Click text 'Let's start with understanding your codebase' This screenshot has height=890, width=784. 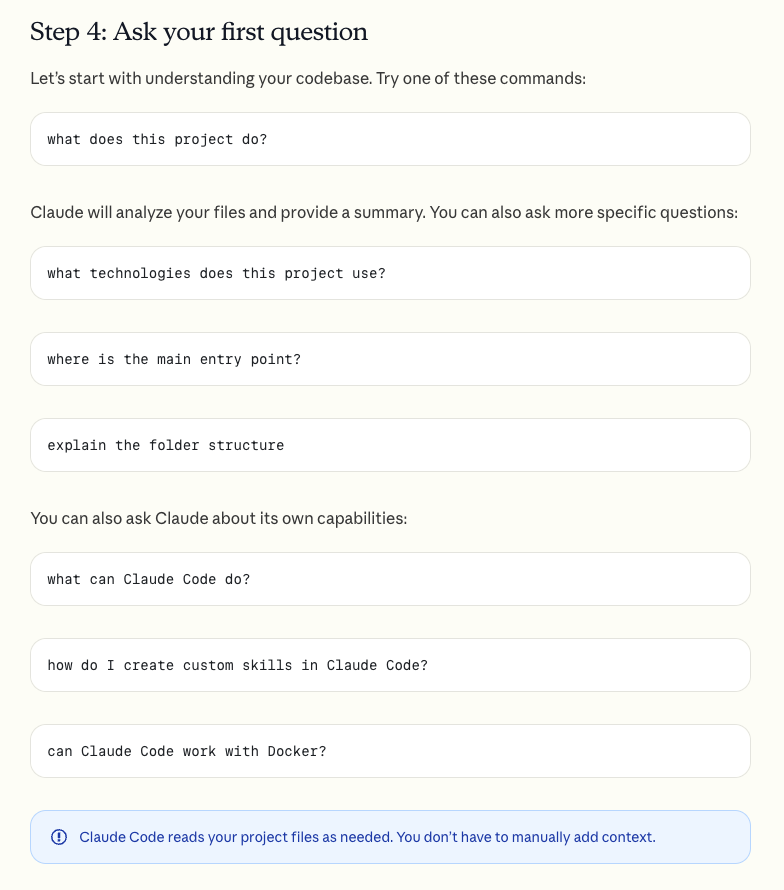pos(201,78)
